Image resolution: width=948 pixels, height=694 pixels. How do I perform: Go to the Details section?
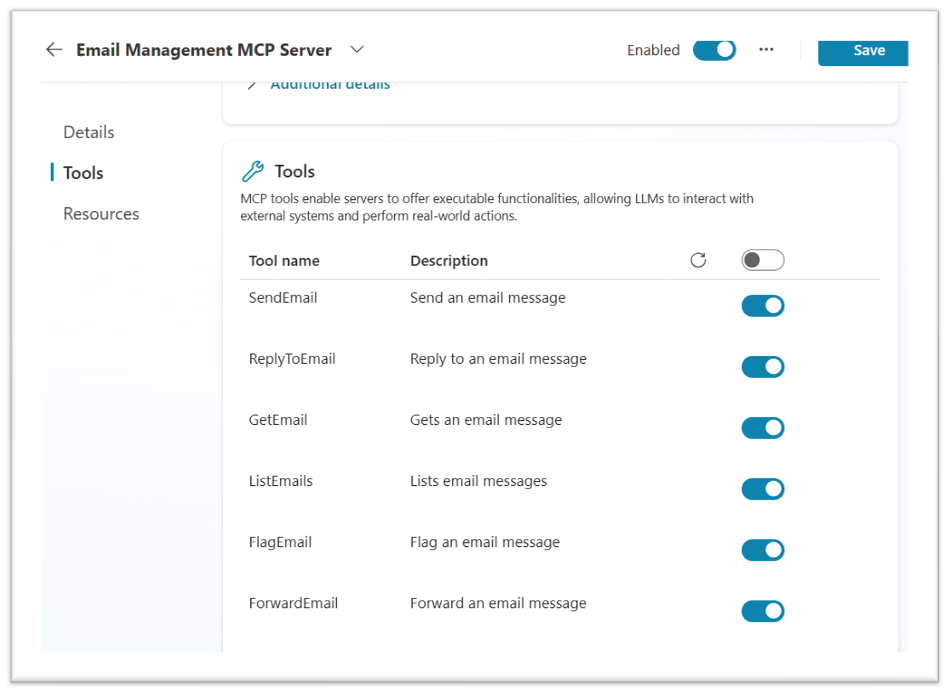[x=89, y=132]
